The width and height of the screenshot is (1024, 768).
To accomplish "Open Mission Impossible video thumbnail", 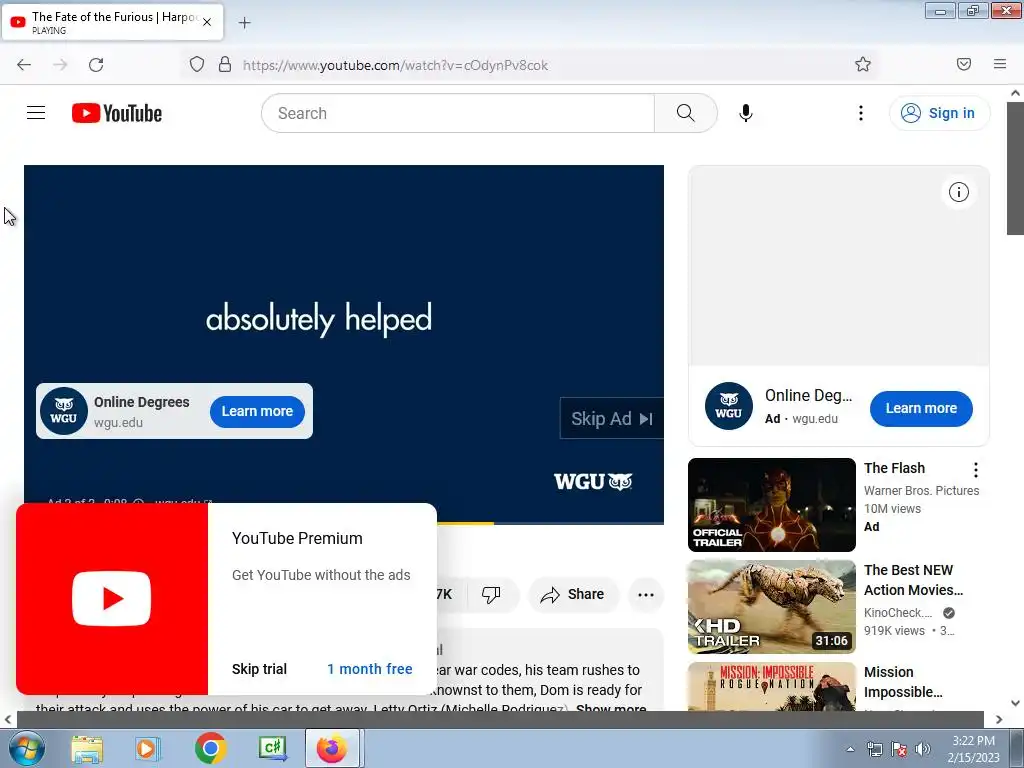I will coord(772,686).
